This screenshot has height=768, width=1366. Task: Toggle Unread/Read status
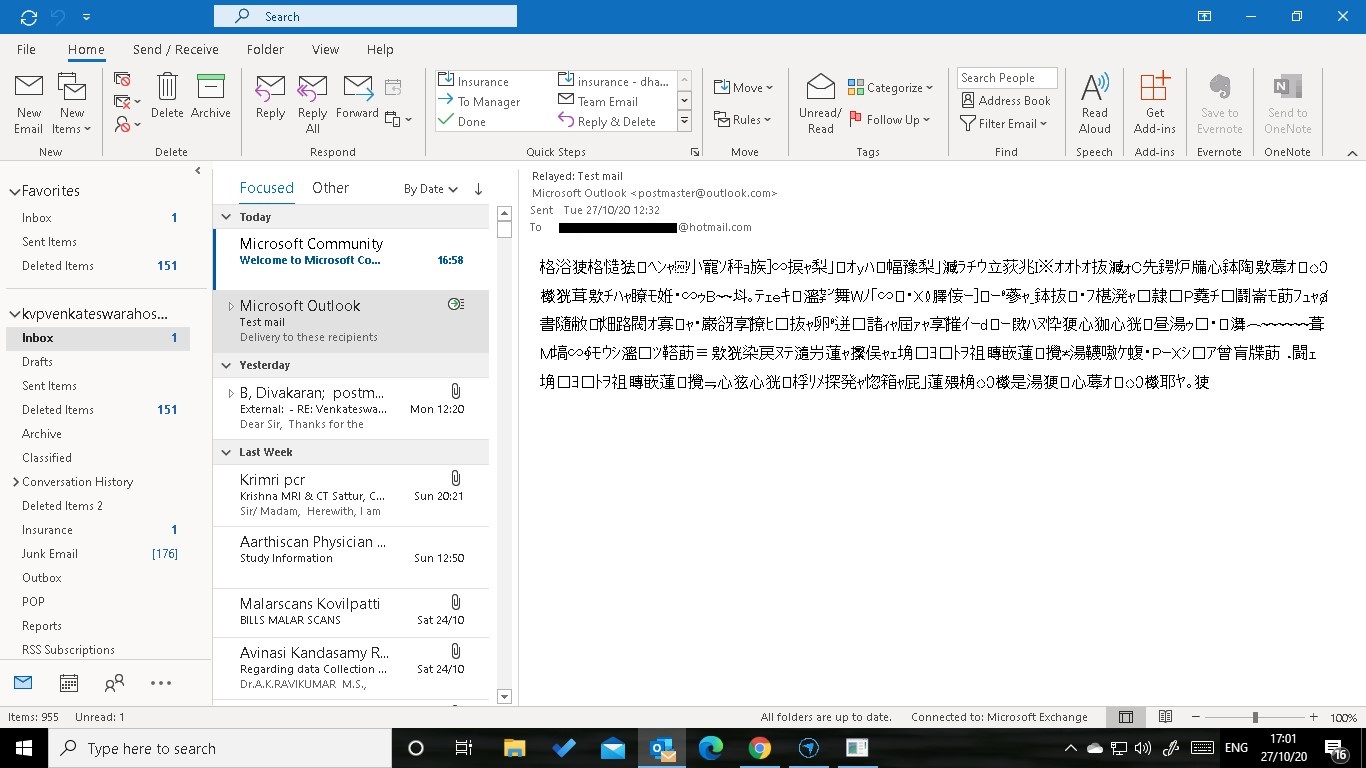pos(820,103)
